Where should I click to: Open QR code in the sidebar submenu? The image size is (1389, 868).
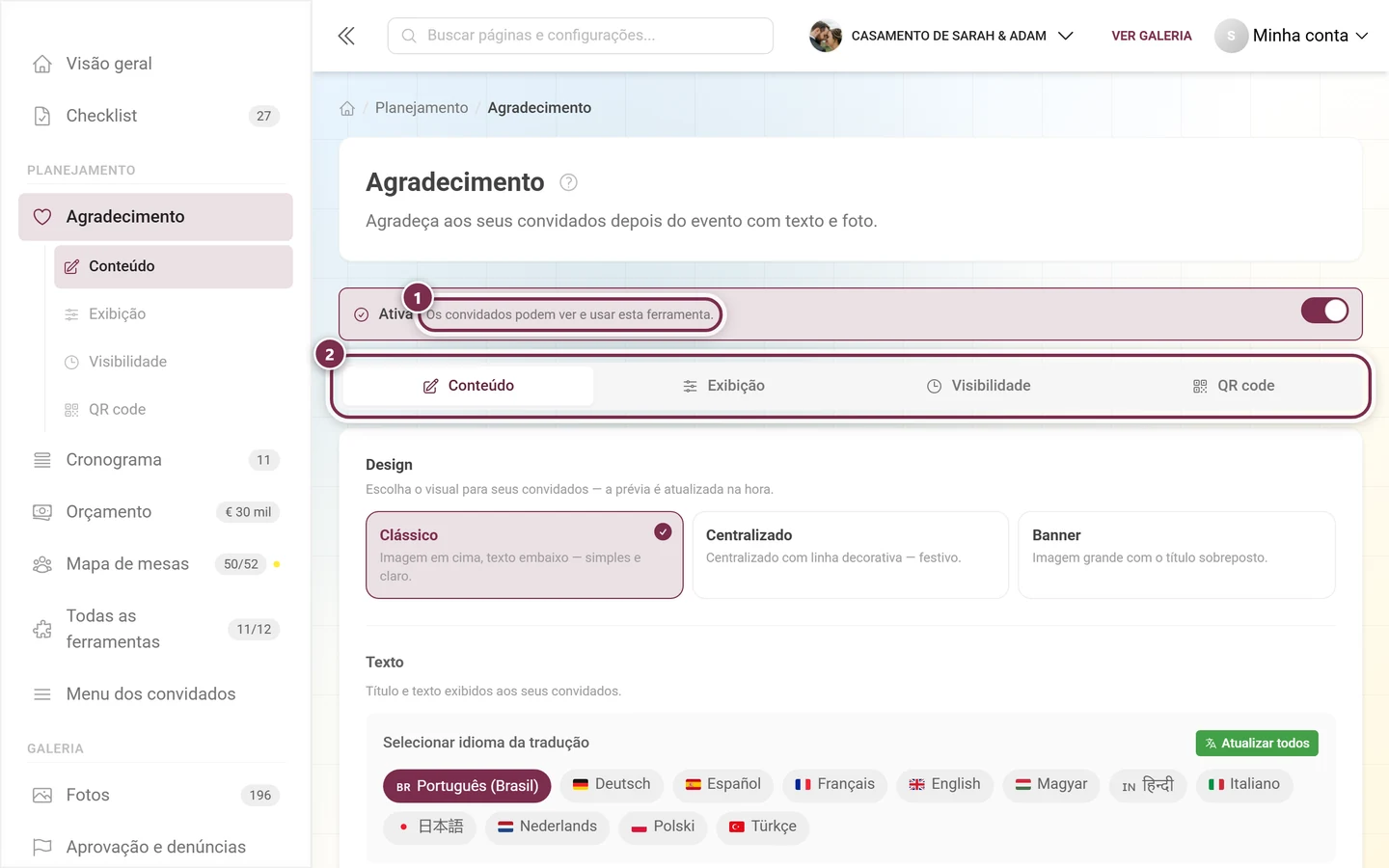coord(174,410)
